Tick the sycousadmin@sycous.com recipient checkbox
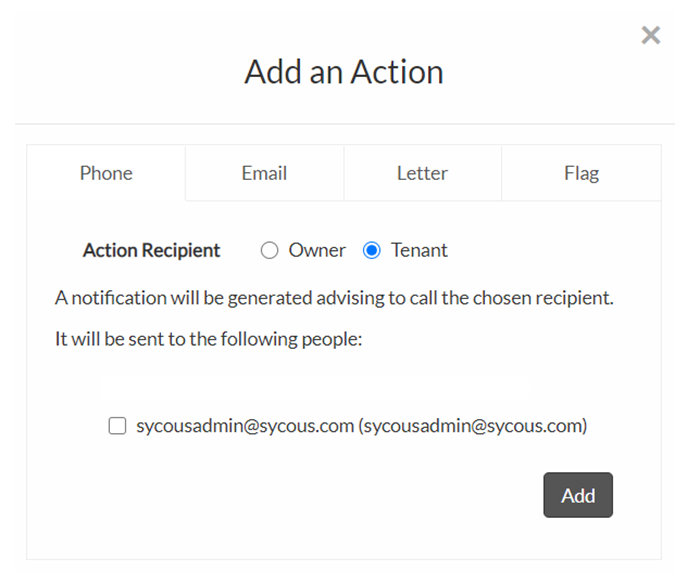 point(118,426)
